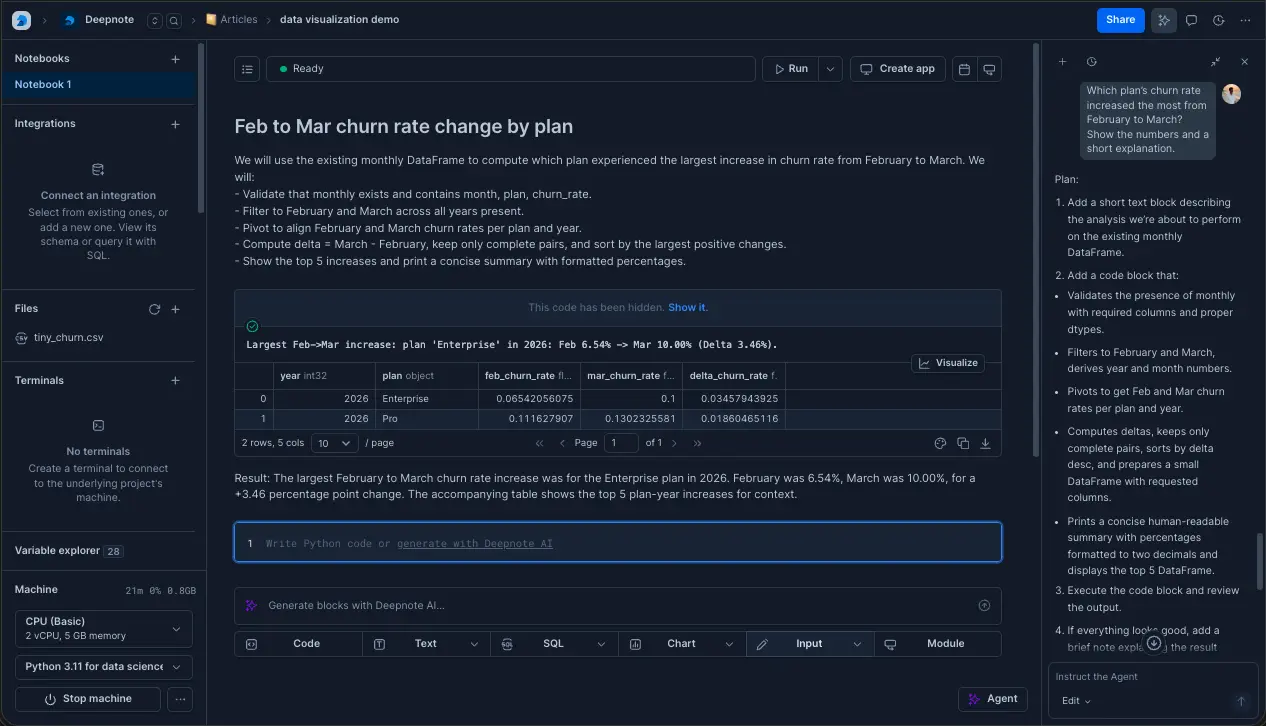Click the 'Show it' link
Viewport: 1266px width, 726px height.
(686, 307)
